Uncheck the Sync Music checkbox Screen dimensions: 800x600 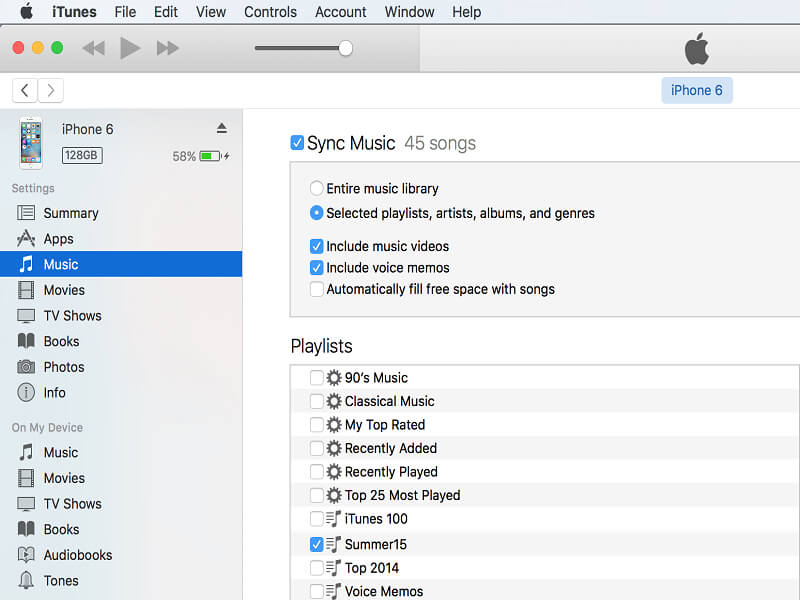(x=297, y=143)
